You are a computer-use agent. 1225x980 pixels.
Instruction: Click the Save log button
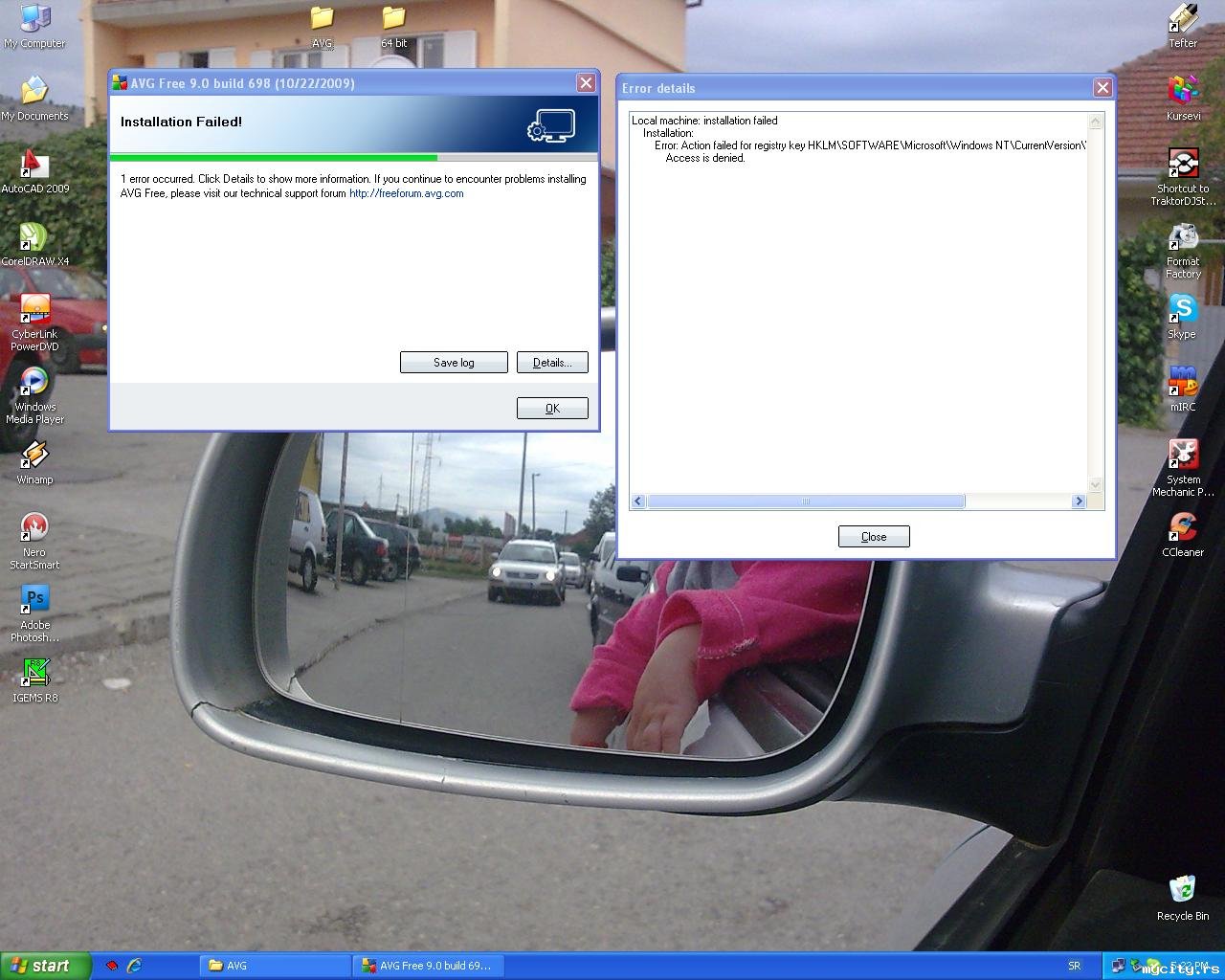[x=454, y=363]
